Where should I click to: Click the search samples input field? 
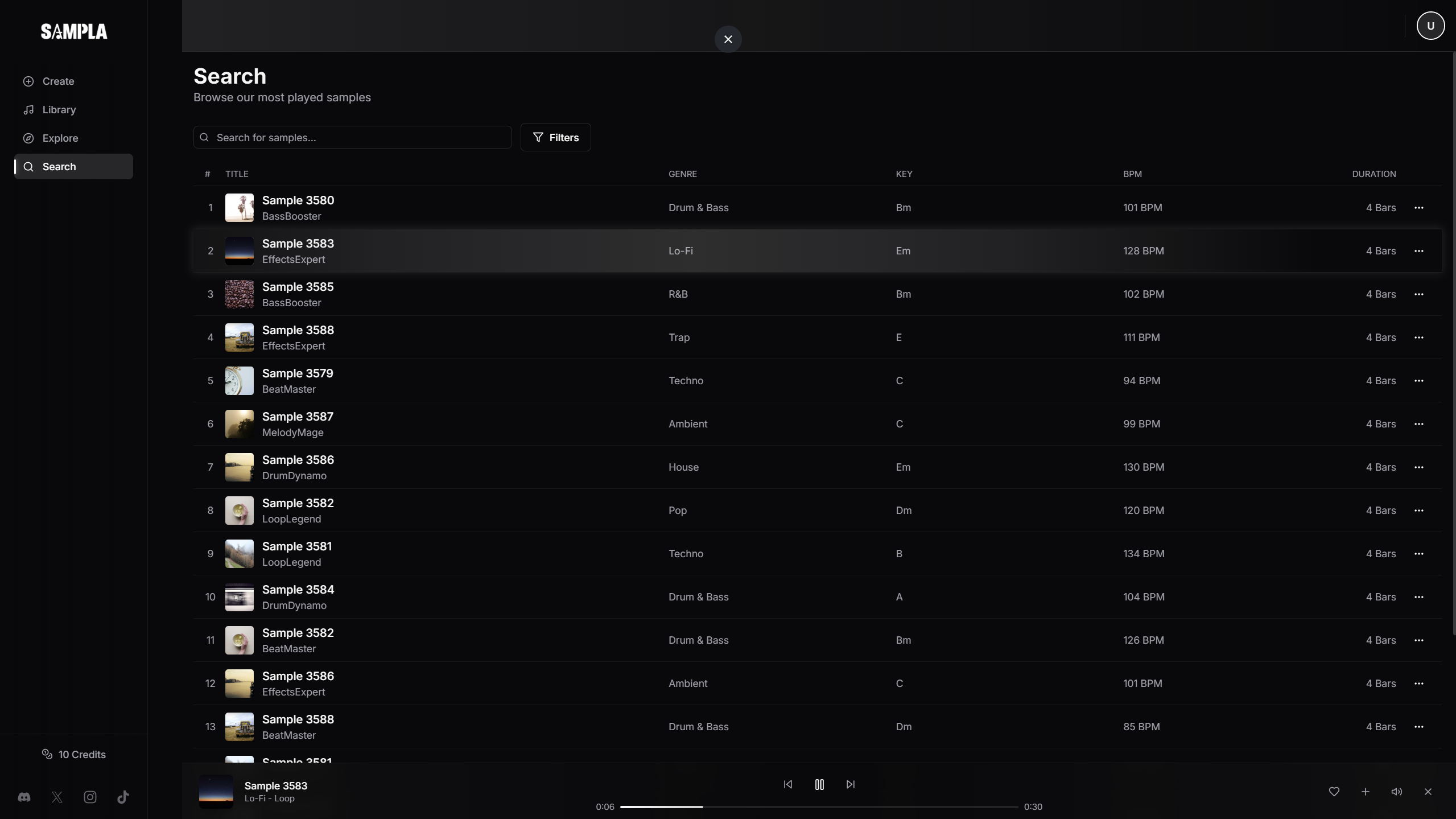(352, 137)
